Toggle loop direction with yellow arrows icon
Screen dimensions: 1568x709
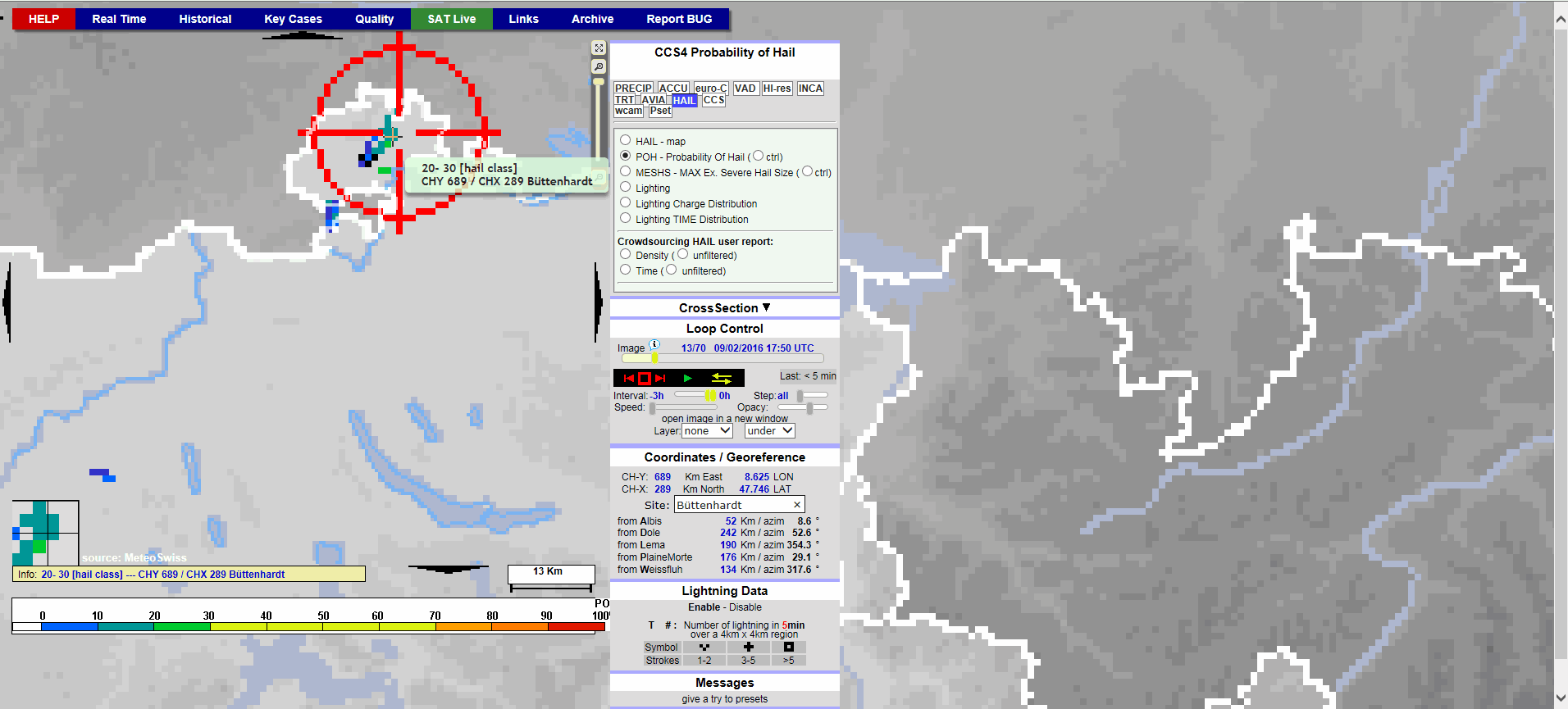click(x=722, y=378)
